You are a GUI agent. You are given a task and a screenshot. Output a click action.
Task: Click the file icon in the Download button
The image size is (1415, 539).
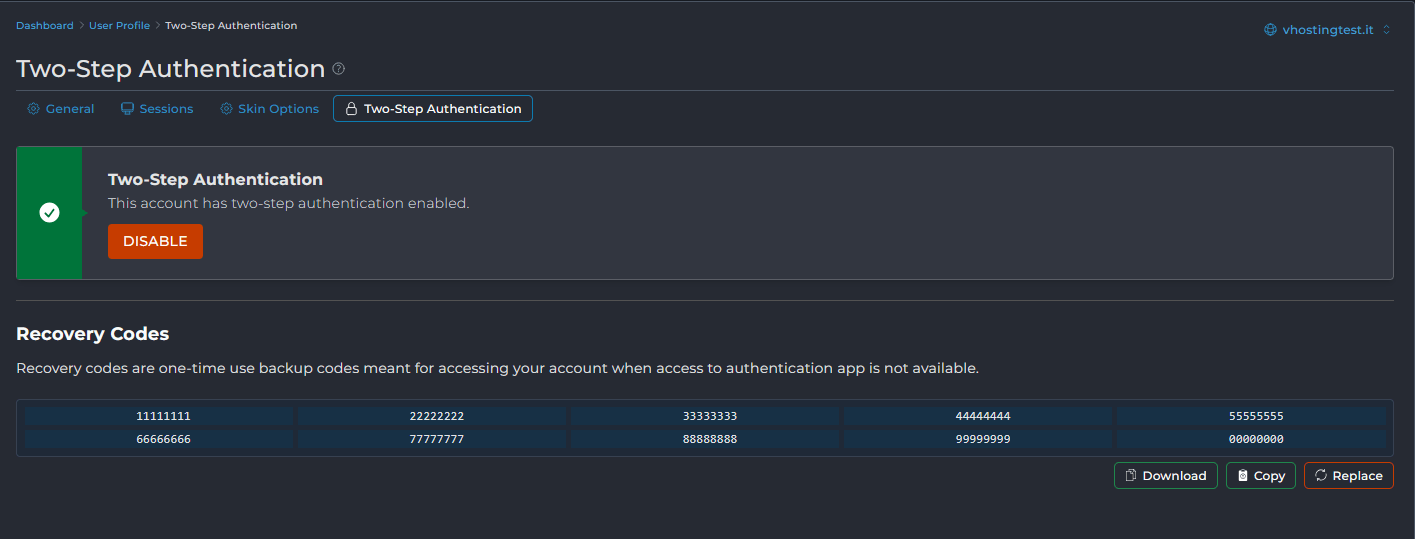click(1131, 476)
